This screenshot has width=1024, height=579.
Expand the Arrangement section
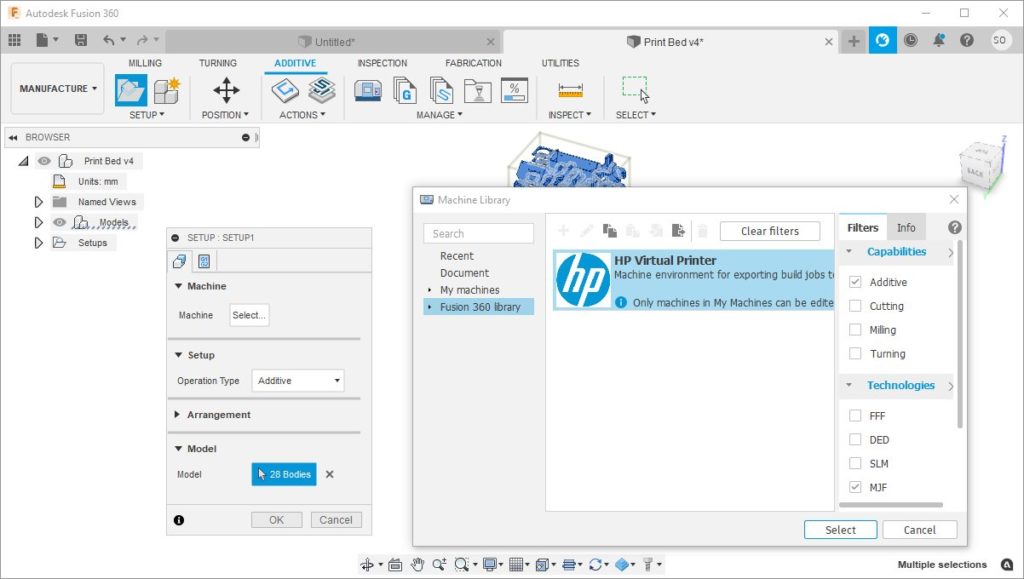(x=178, y=415)
